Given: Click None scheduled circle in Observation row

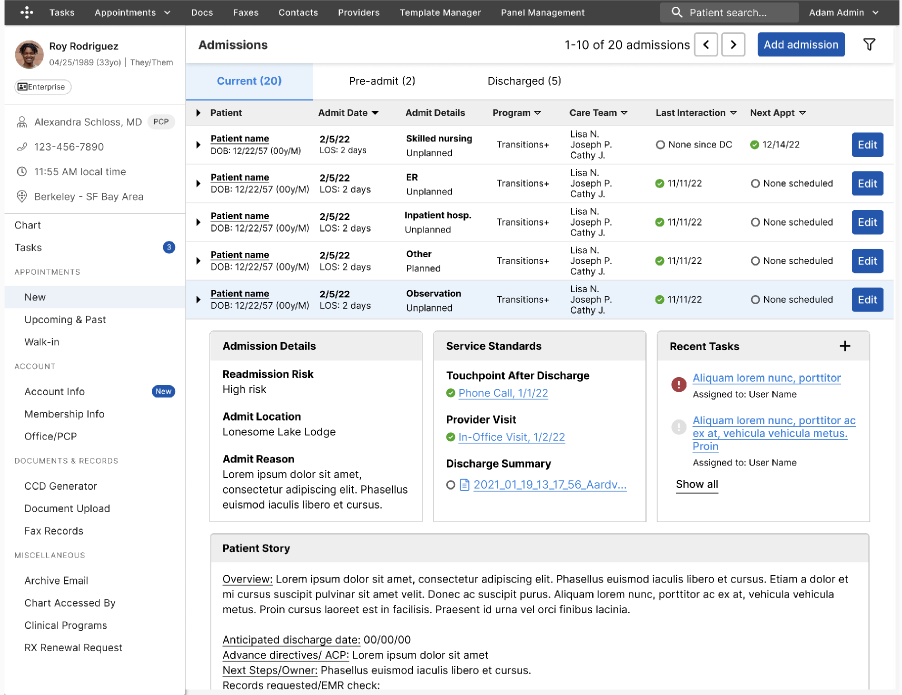Looking at the screenshot, I should click(755, 300).
